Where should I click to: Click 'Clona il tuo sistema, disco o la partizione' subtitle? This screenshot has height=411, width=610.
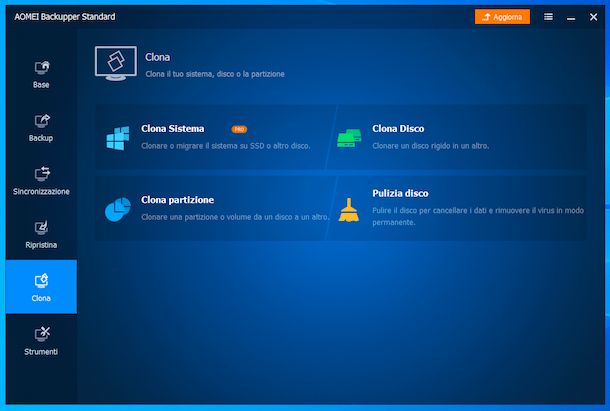[x=215, y=74]
